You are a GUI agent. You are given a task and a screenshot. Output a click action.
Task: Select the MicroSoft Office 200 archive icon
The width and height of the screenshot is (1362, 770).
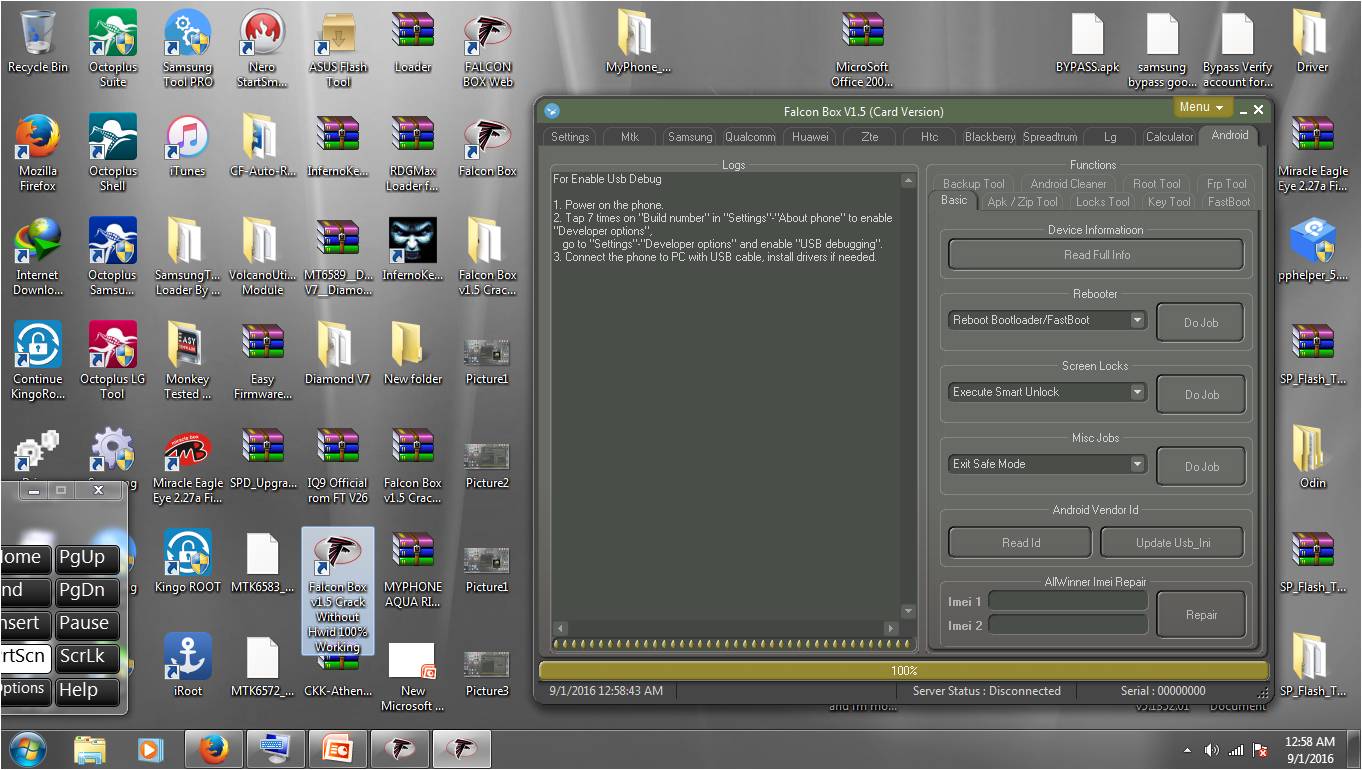[x=862, y=48]
